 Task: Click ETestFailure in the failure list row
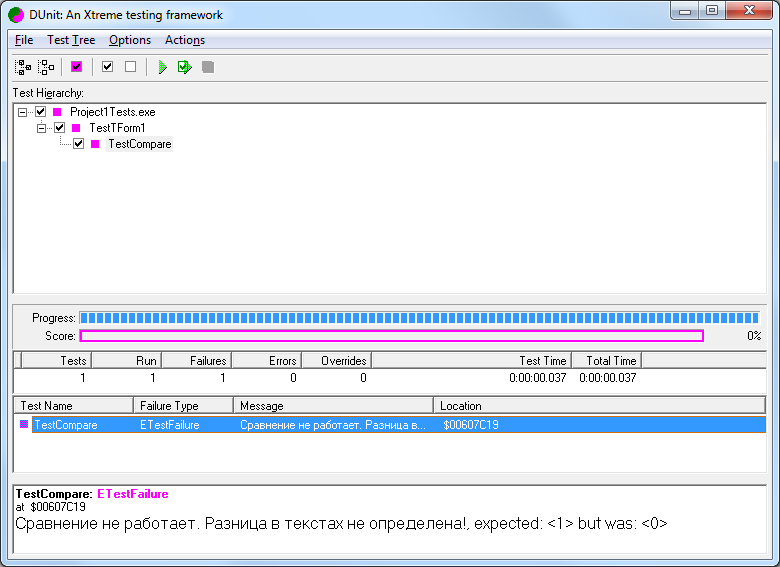pos(170,424)
